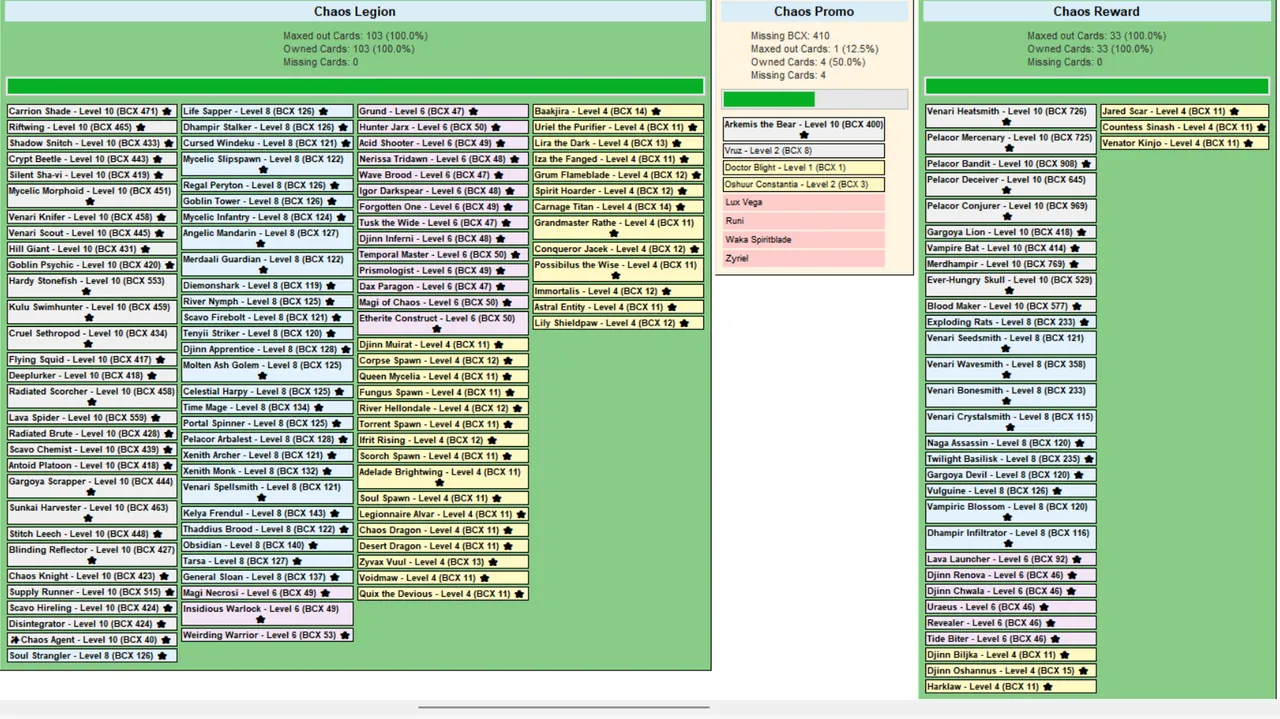The height and width of the screenshot is (719, 1280).
Task: Click the Pelacor Conjurer card row
Action: point(1010,211)
